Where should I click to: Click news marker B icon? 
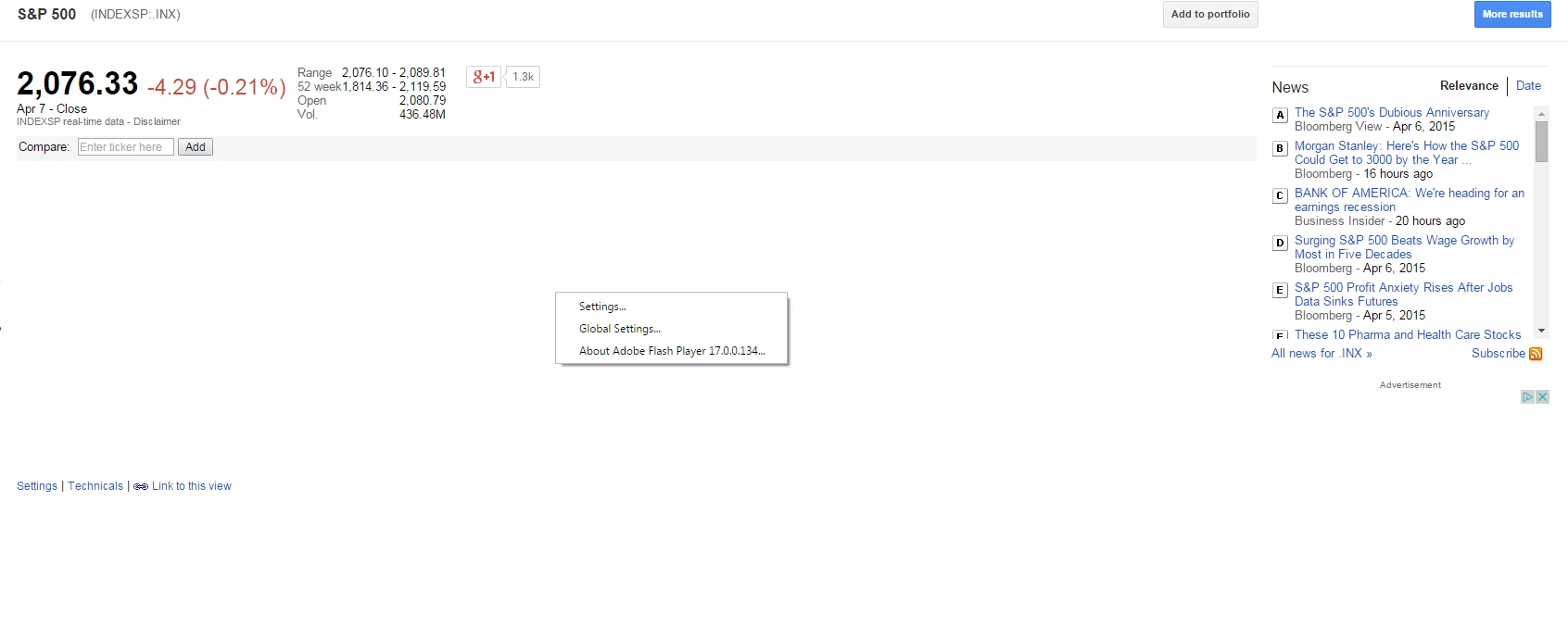tap(1280, 148)
